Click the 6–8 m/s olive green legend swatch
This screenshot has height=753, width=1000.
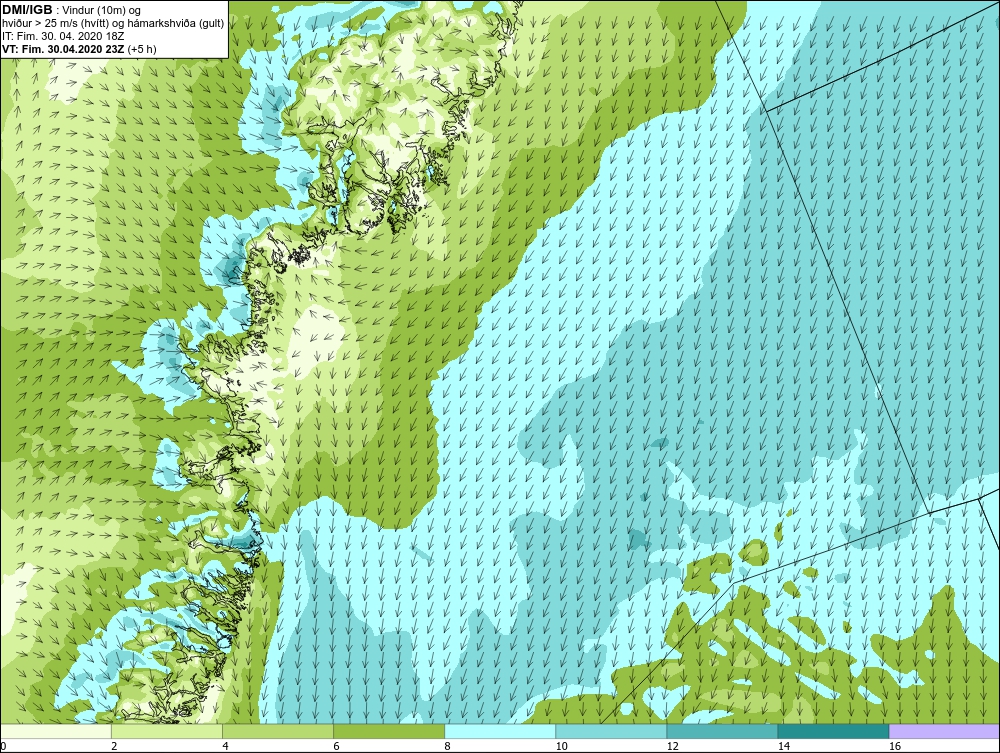(389, 731)
